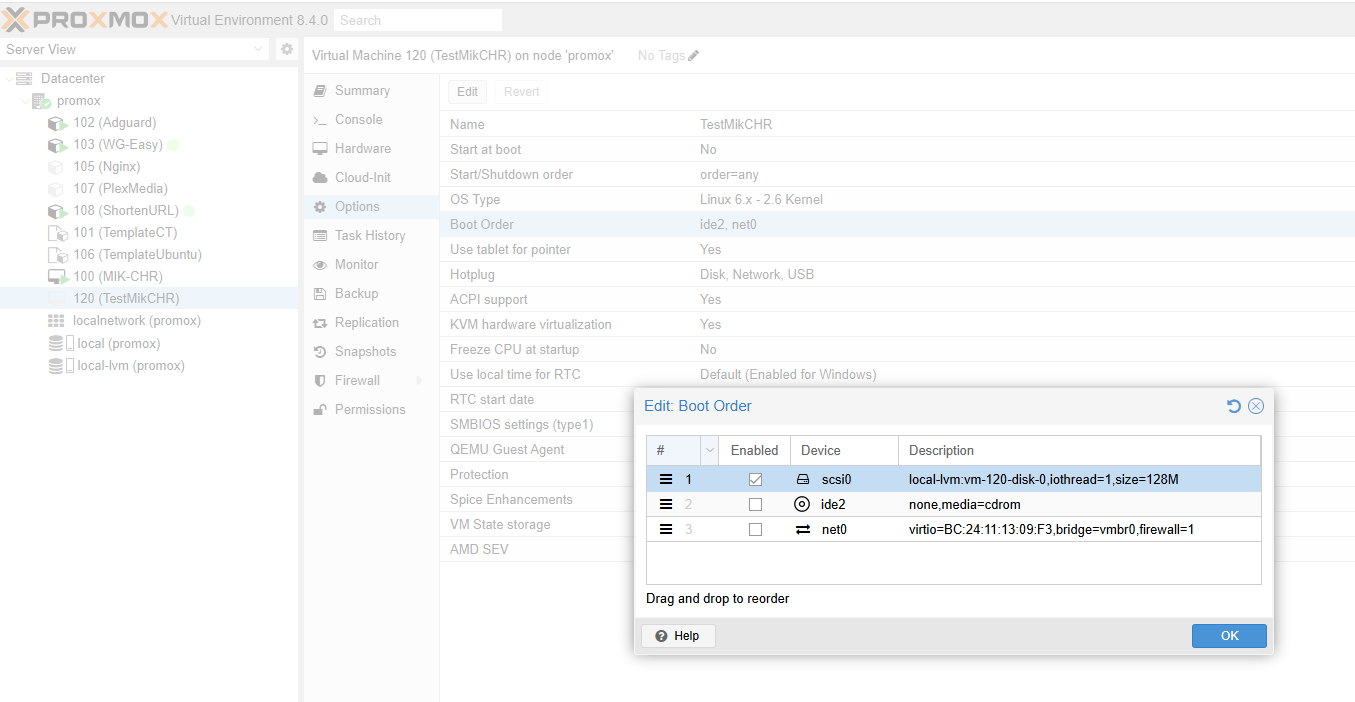The image size is (1355, 702).
Task: Select the Freeze CPU at startup row
Action: 897,350
